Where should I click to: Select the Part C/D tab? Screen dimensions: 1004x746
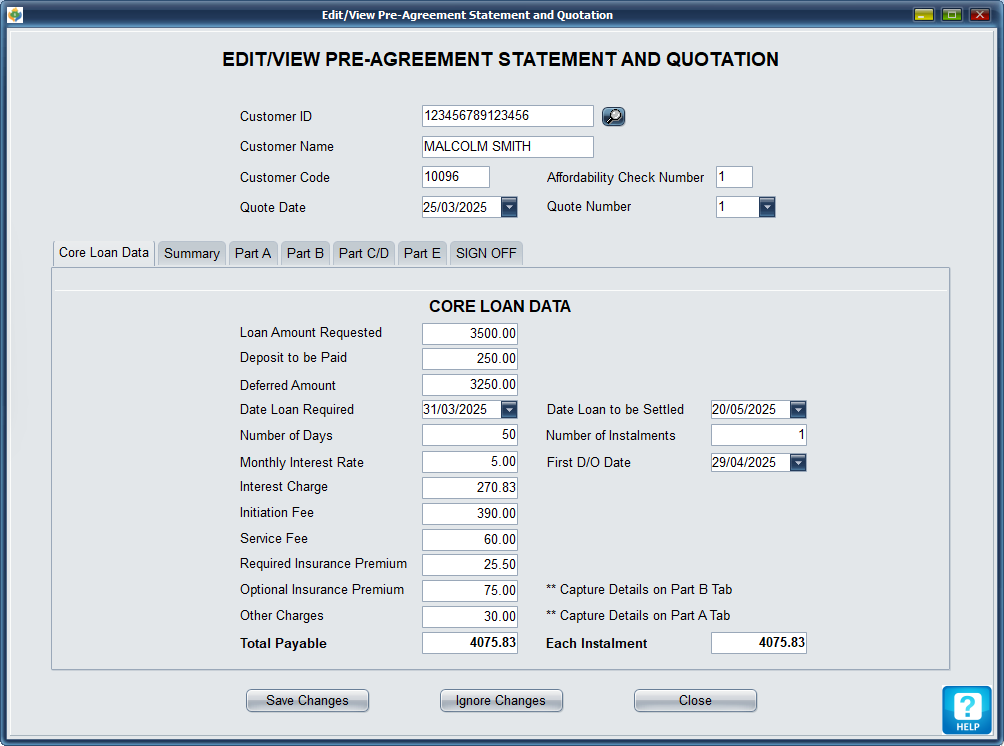(x=364, y=254)
